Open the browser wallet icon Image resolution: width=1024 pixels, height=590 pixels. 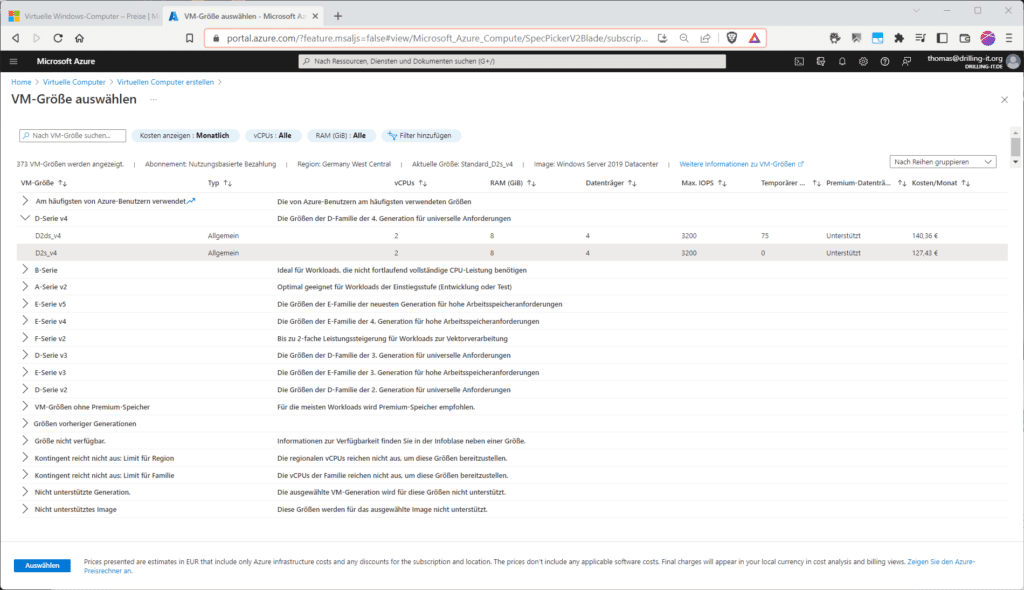(x=965, y=38)
